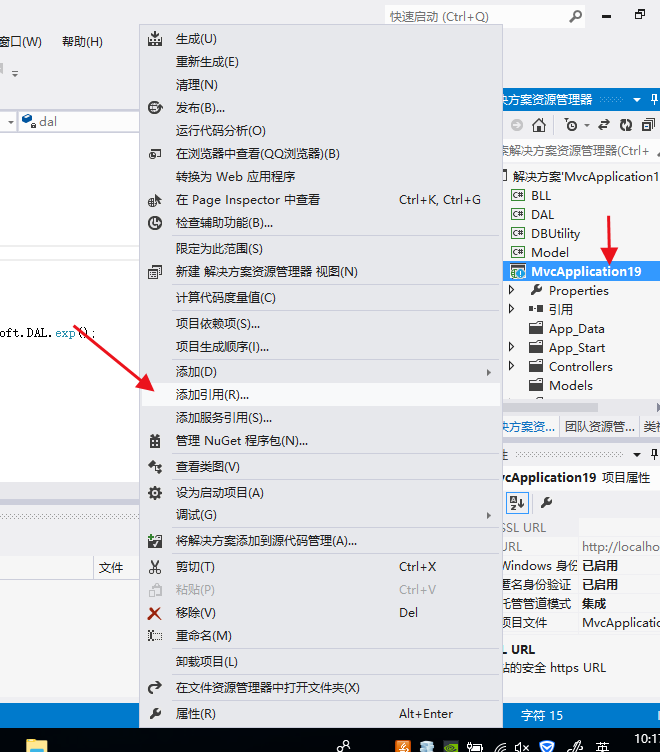660x752 pixels.
Task: Click the new Solution Explorer view icon
Action: (x=154, y=272)
